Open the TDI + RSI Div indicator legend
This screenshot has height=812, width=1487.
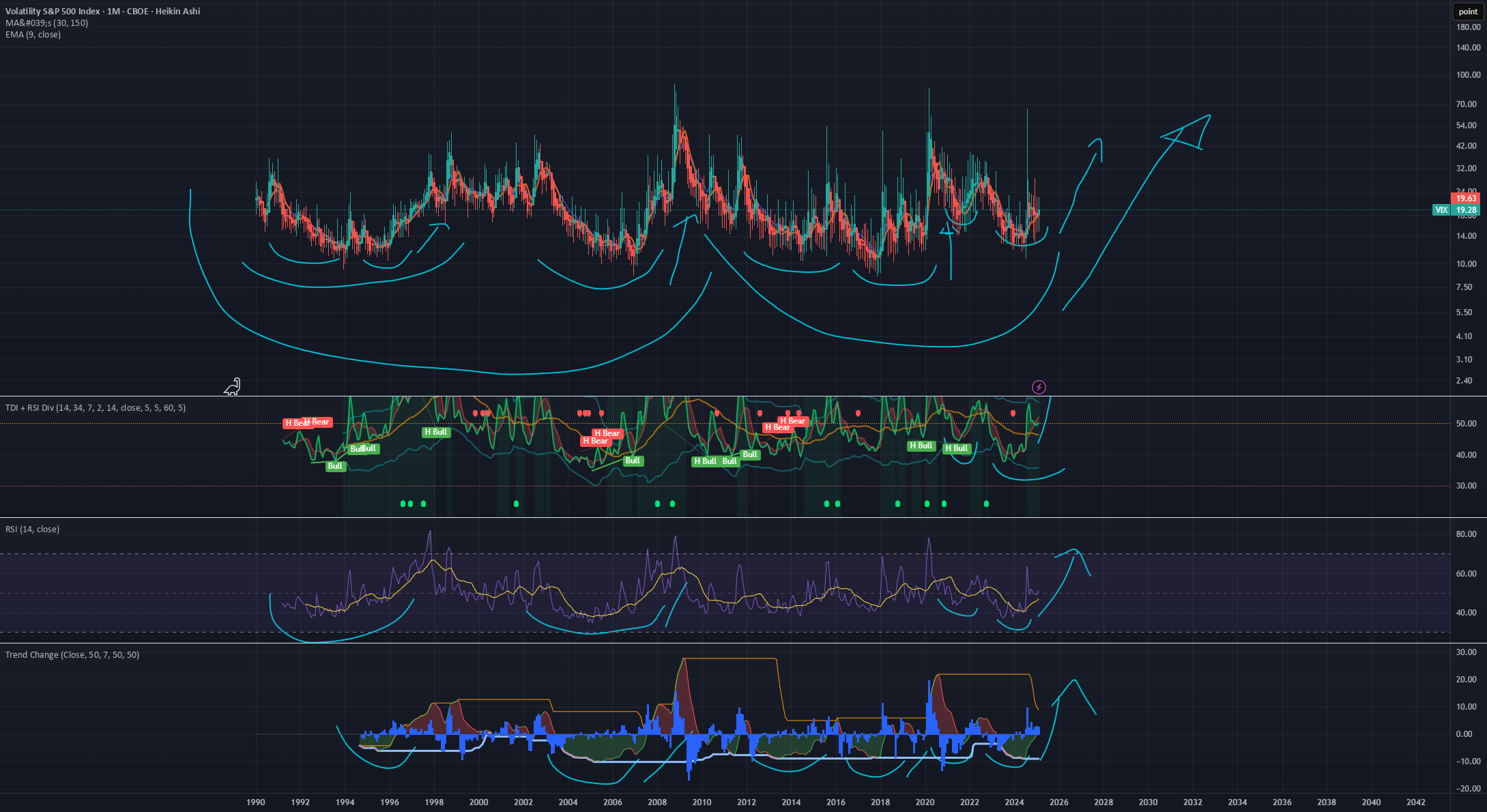click(x=96, y=408)
